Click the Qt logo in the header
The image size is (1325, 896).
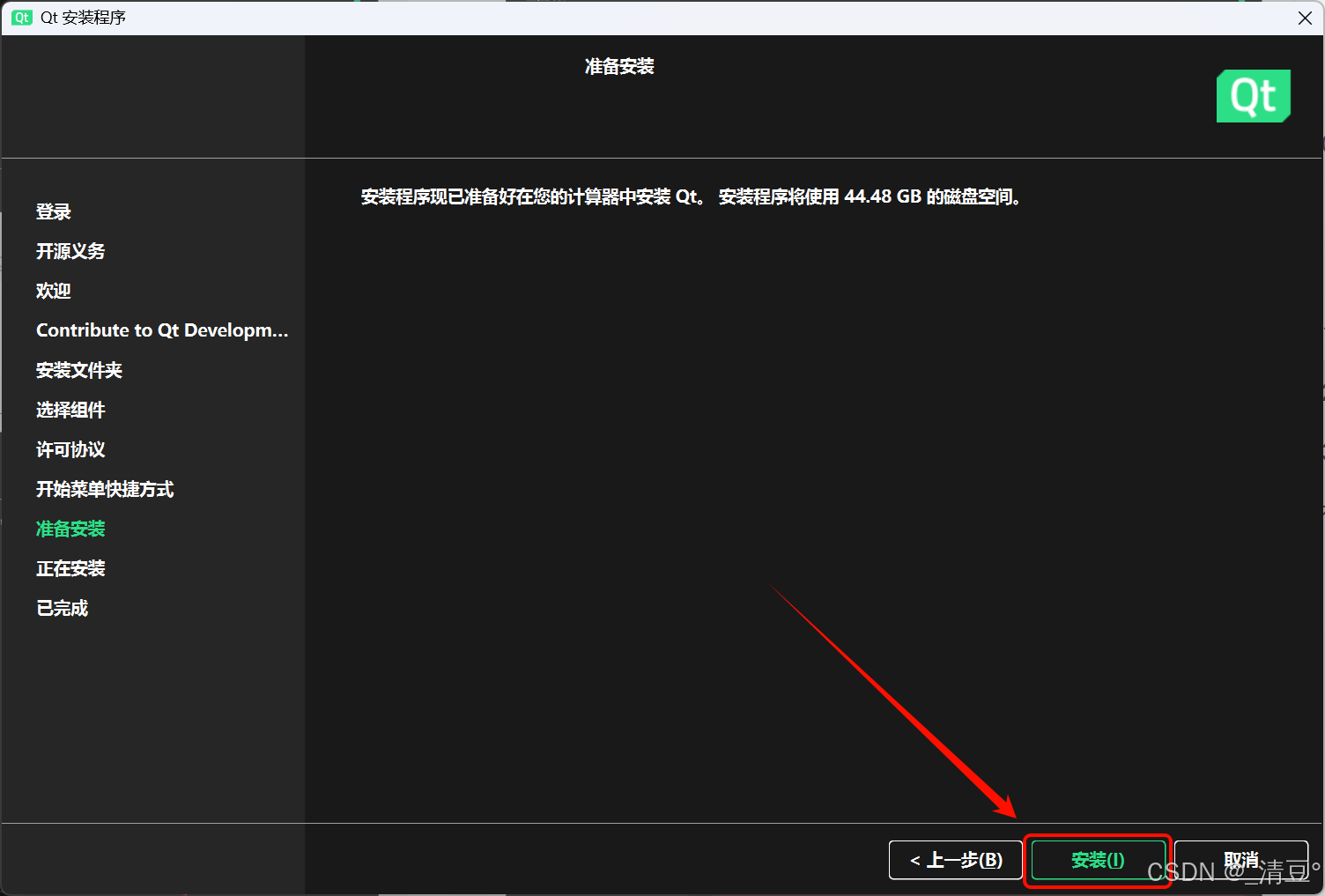tap(1253, 96)
